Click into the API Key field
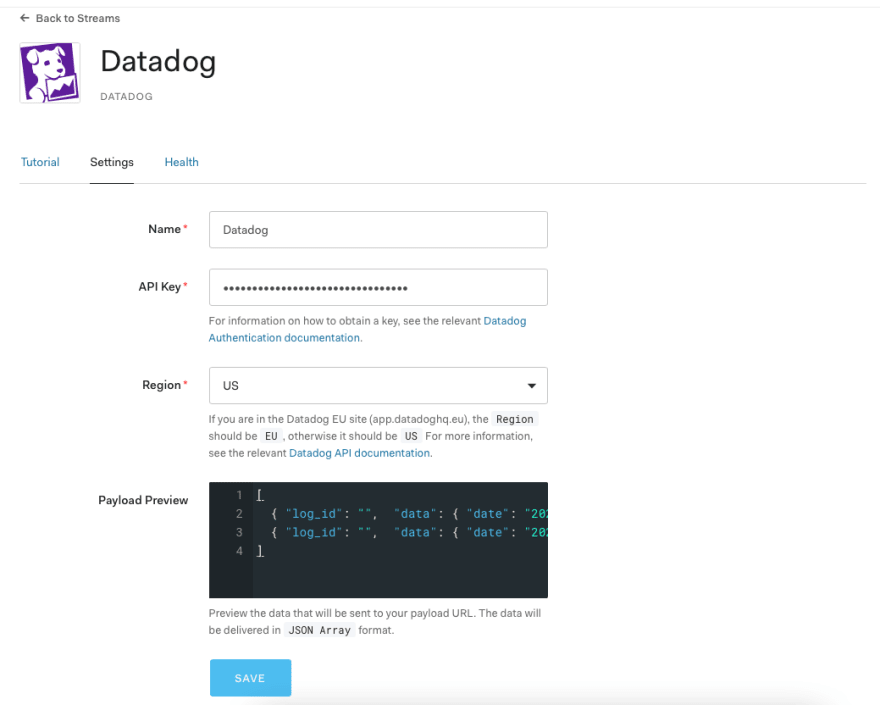880x705 pixels. (x=378, y=287)
